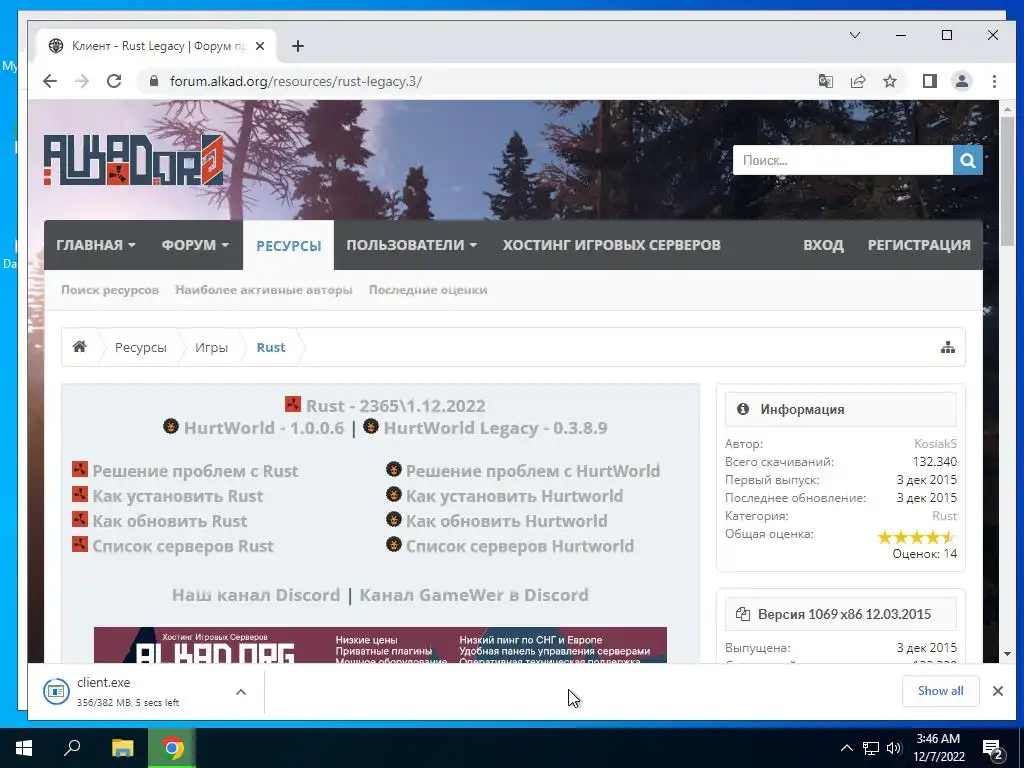This screenshot has width=1024, height=768.
Task: Open Список серверов Hurtworld
Action: point(520,546)
